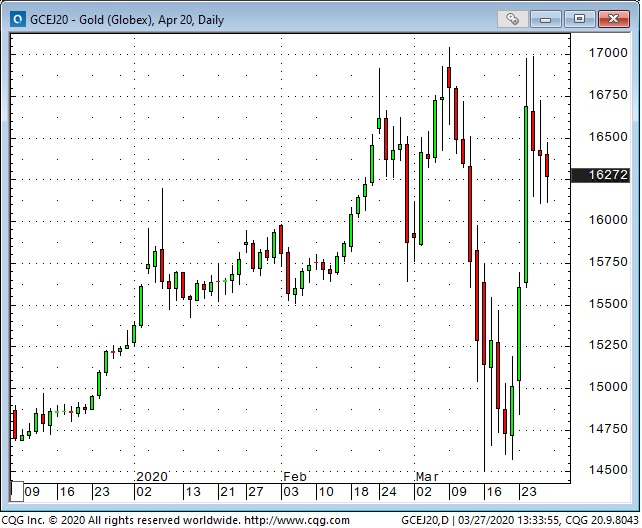Click the Mar month marker on time axis

(427, 477)
